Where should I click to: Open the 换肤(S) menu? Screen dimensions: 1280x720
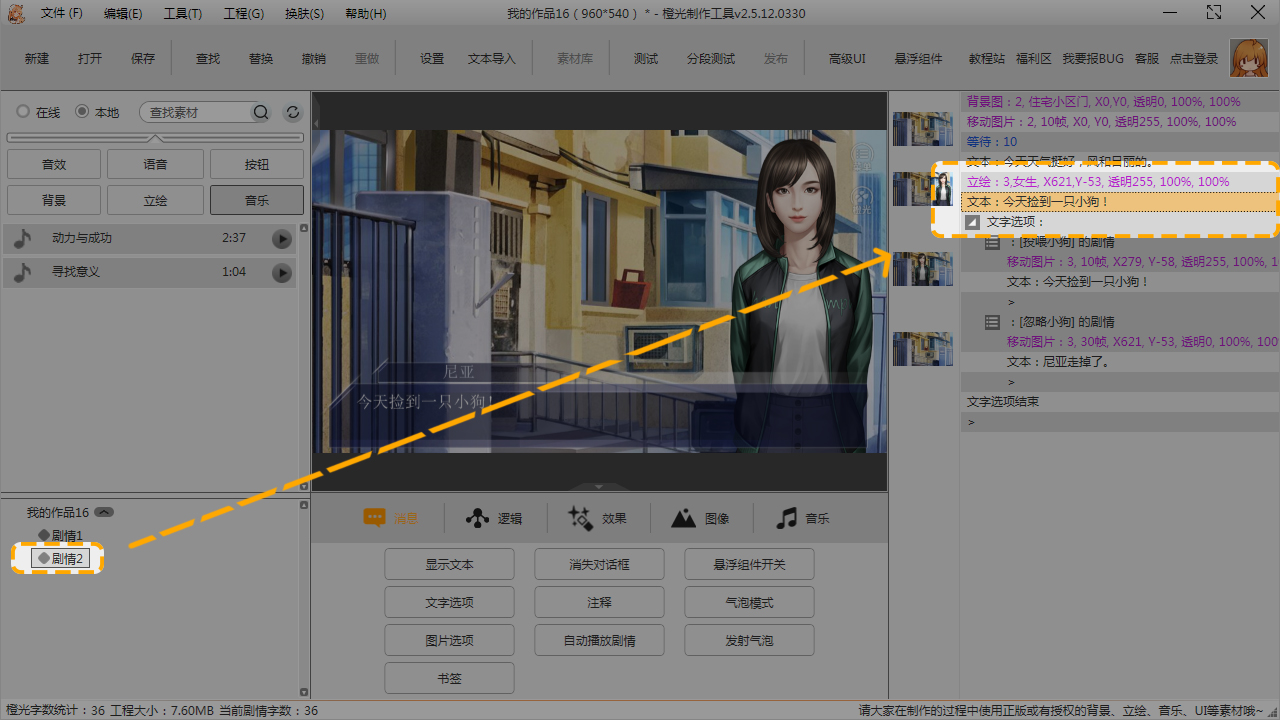304,14
